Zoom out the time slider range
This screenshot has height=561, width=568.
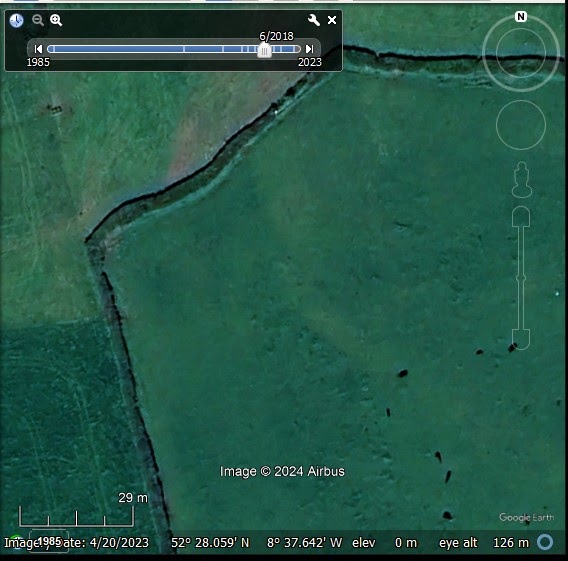(x=38, y=20)
